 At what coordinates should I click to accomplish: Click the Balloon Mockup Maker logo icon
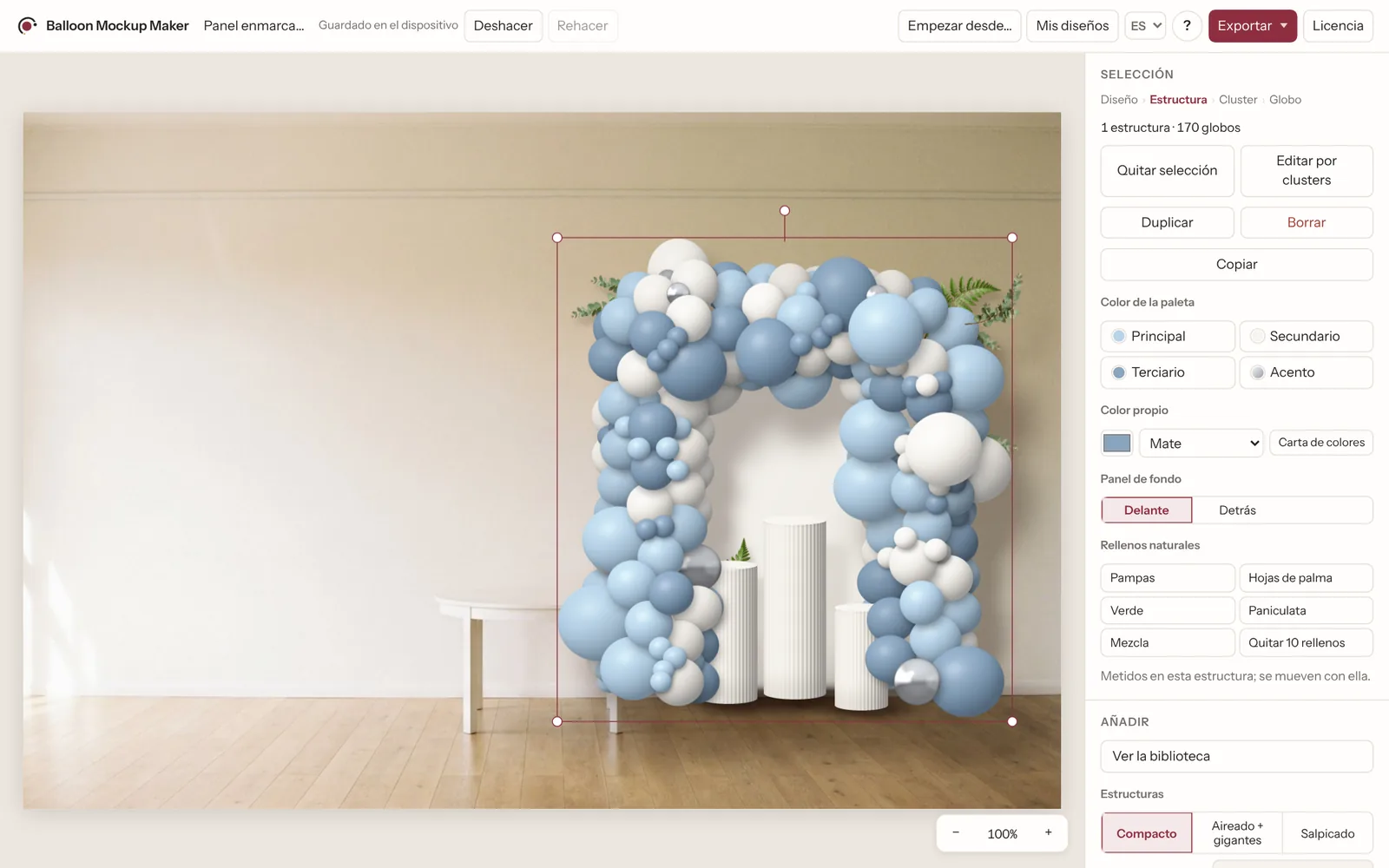[27, 26]
